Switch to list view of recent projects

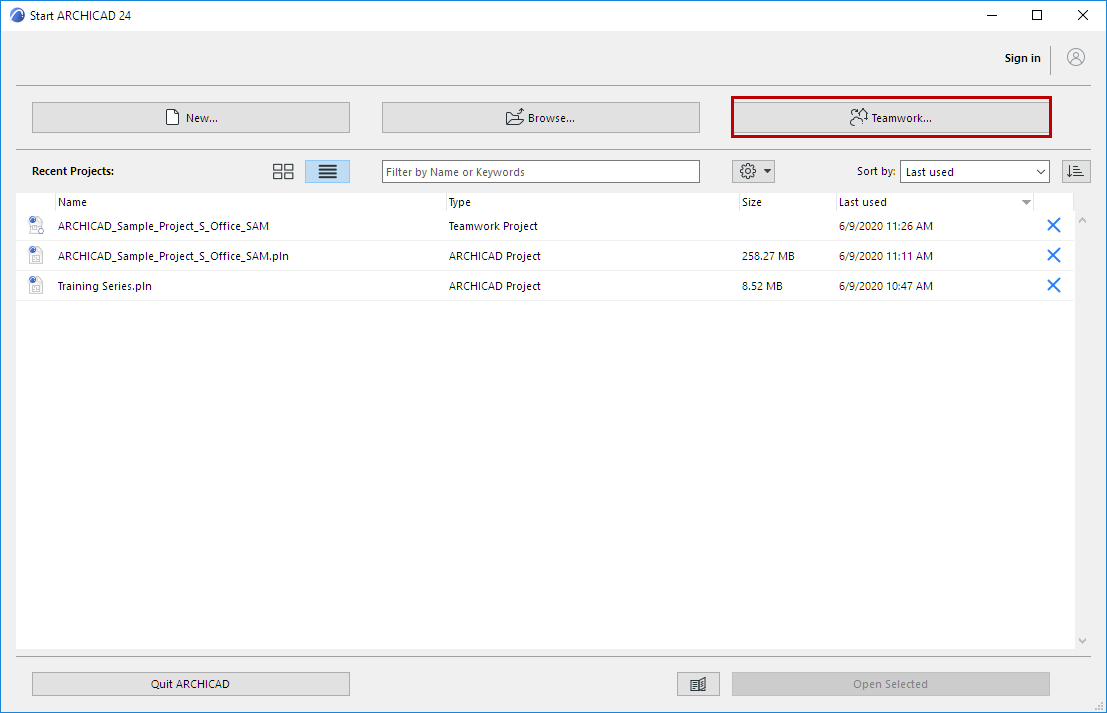(x=327, y=172)
